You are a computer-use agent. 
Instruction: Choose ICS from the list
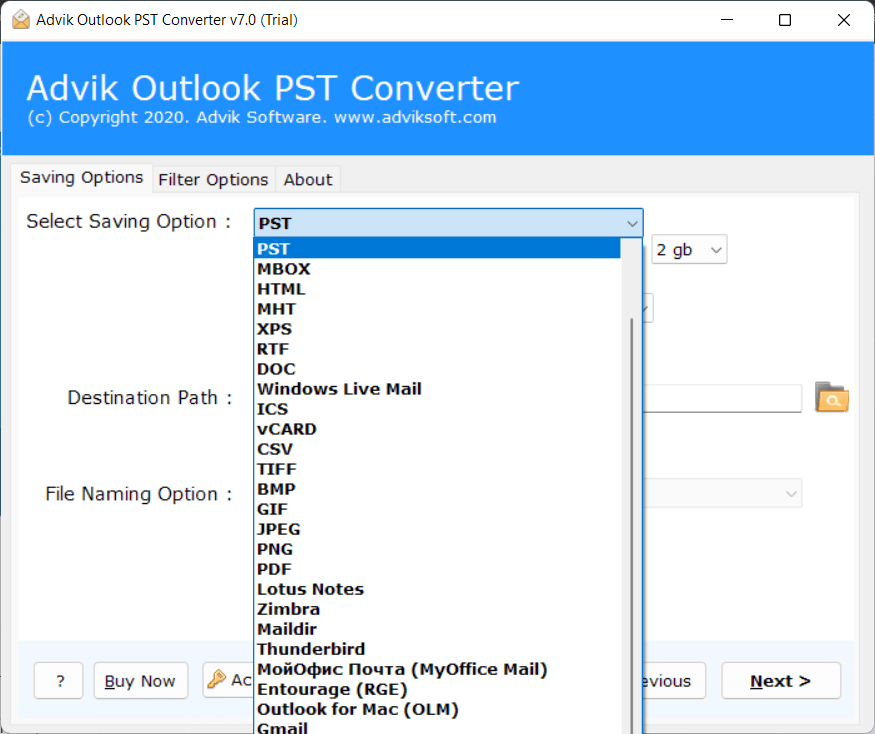coord(437,409)
